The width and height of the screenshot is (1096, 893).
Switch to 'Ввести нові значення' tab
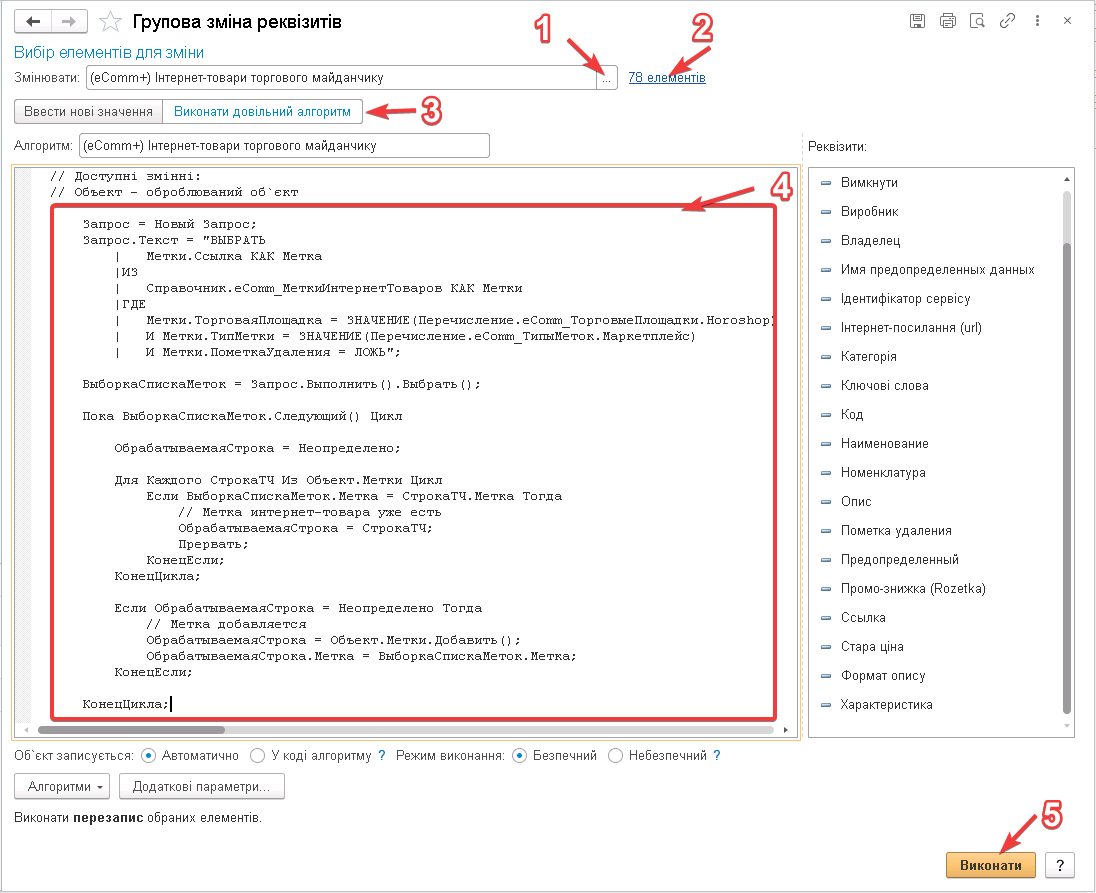tap(88, 112)
